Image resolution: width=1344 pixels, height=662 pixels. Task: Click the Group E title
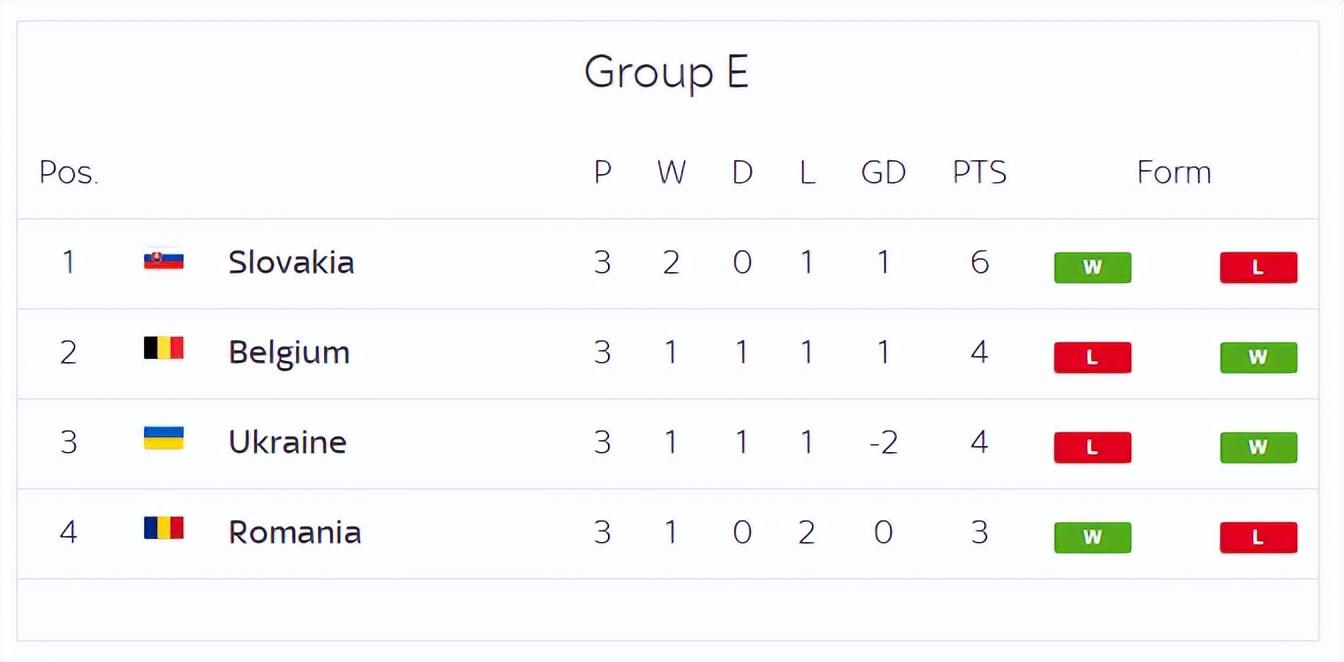667,72
